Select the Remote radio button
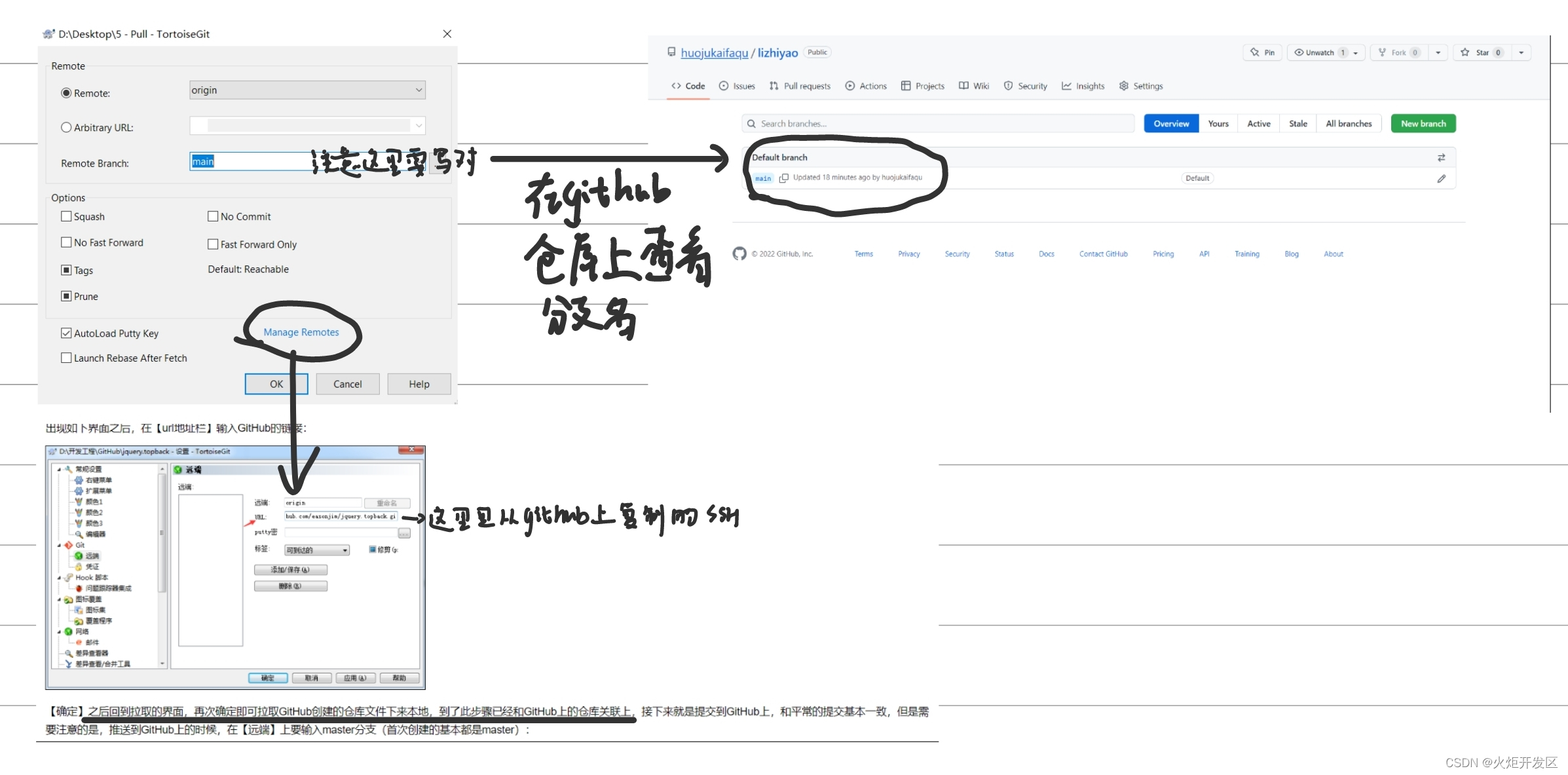Viewport: 1568px width, 775px height. pyautogui.click(x=66, y=93)
